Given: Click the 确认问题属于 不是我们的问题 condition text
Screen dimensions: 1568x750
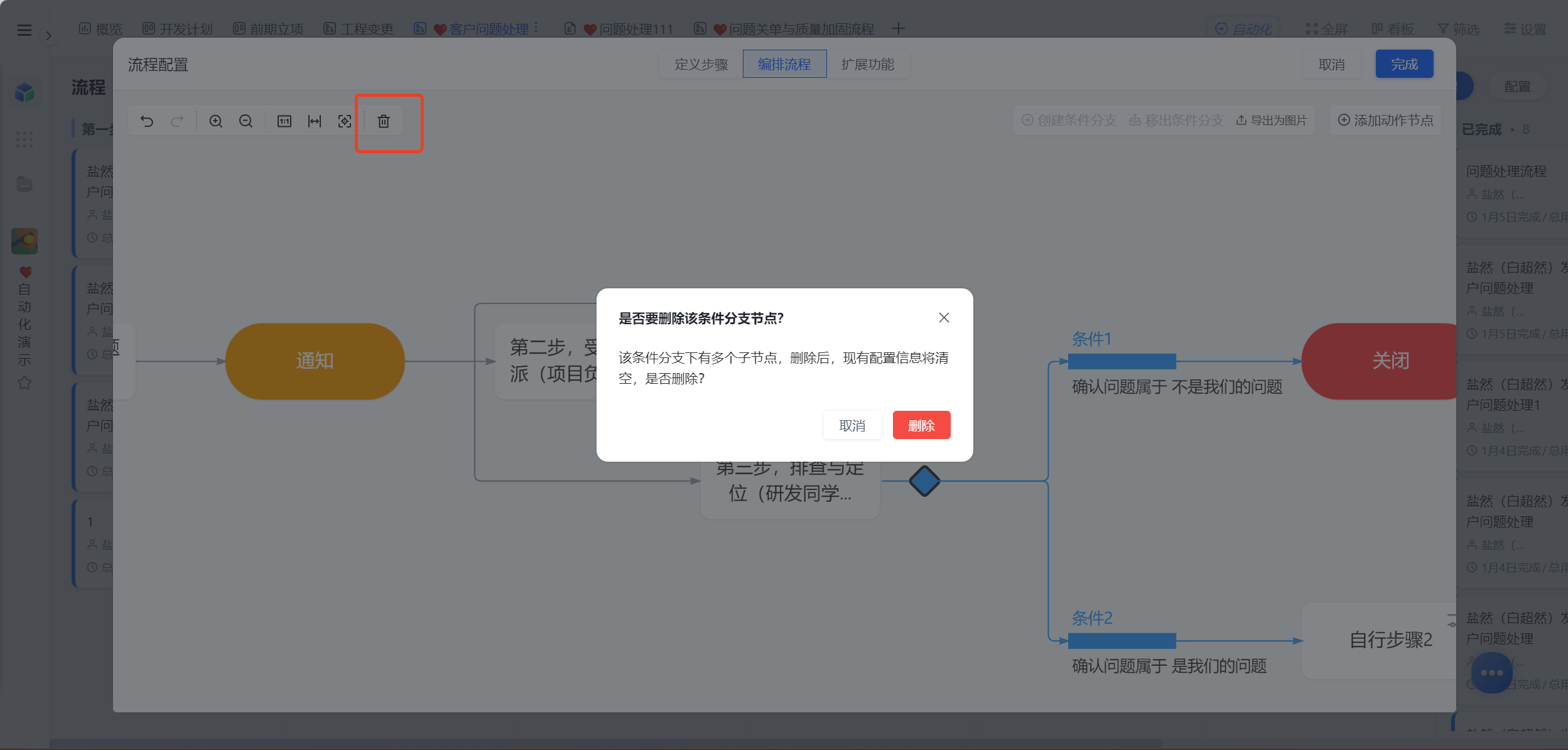Looking at the screenshot, I should [x=1177, y=387].
